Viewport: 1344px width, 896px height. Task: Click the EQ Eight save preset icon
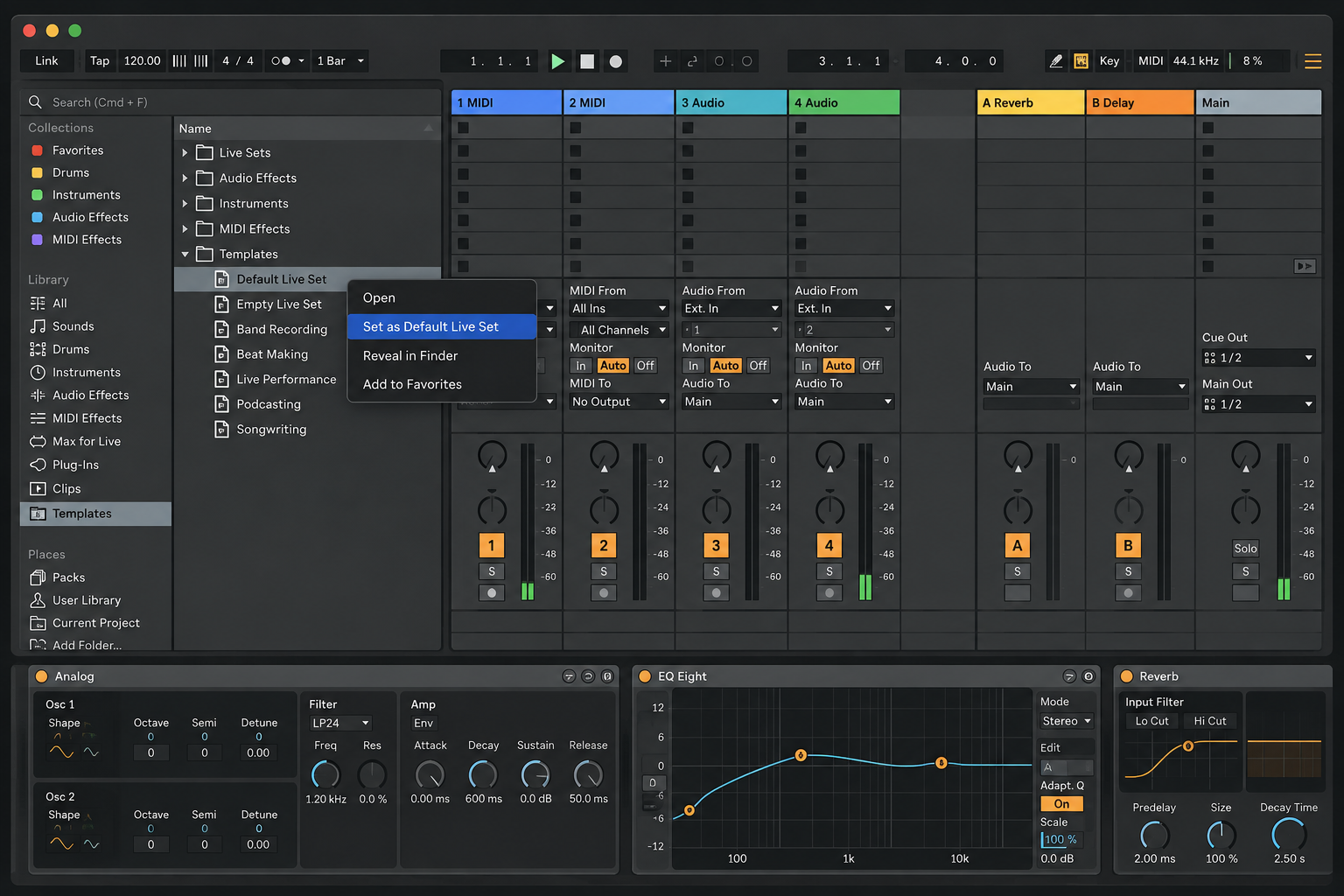pos(1088,676)
